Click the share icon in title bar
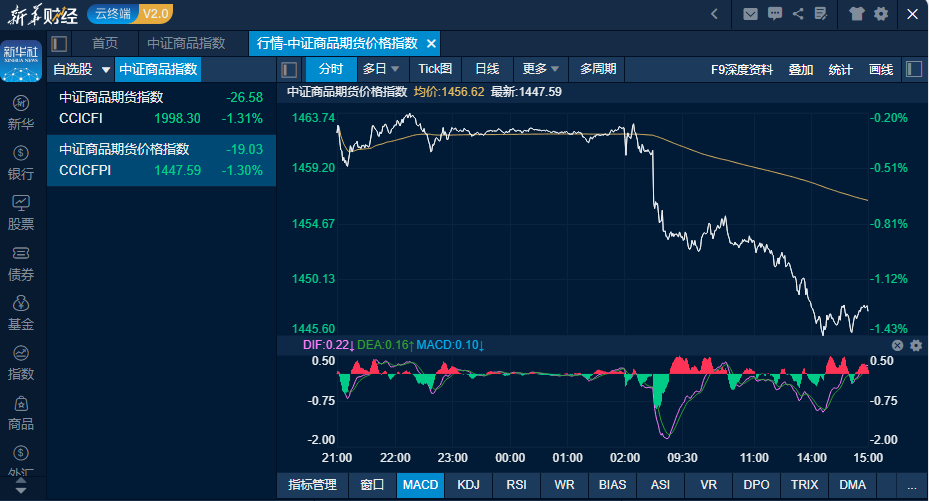This screenshot has height=501, width=929. 798,14
